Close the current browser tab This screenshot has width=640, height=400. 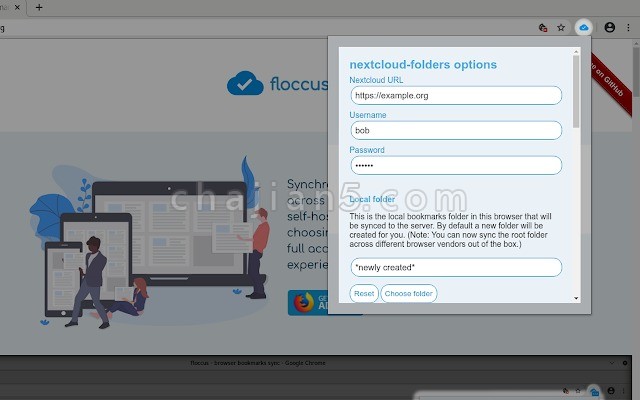[17, 7]
